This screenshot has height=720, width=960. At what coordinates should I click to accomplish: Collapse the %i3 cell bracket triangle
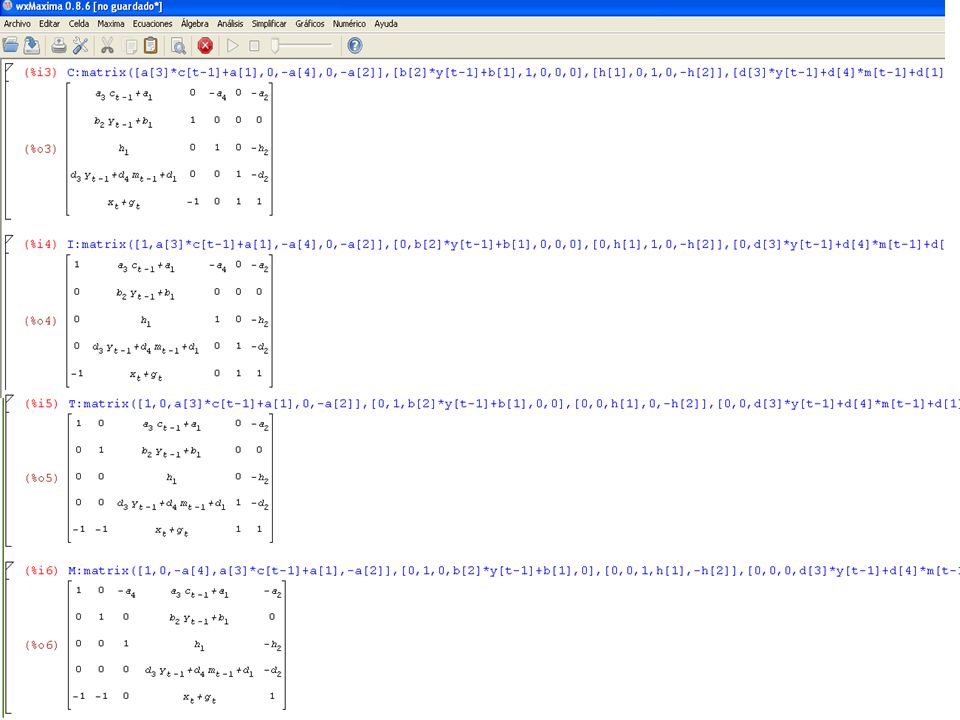[x=9, y=68]
